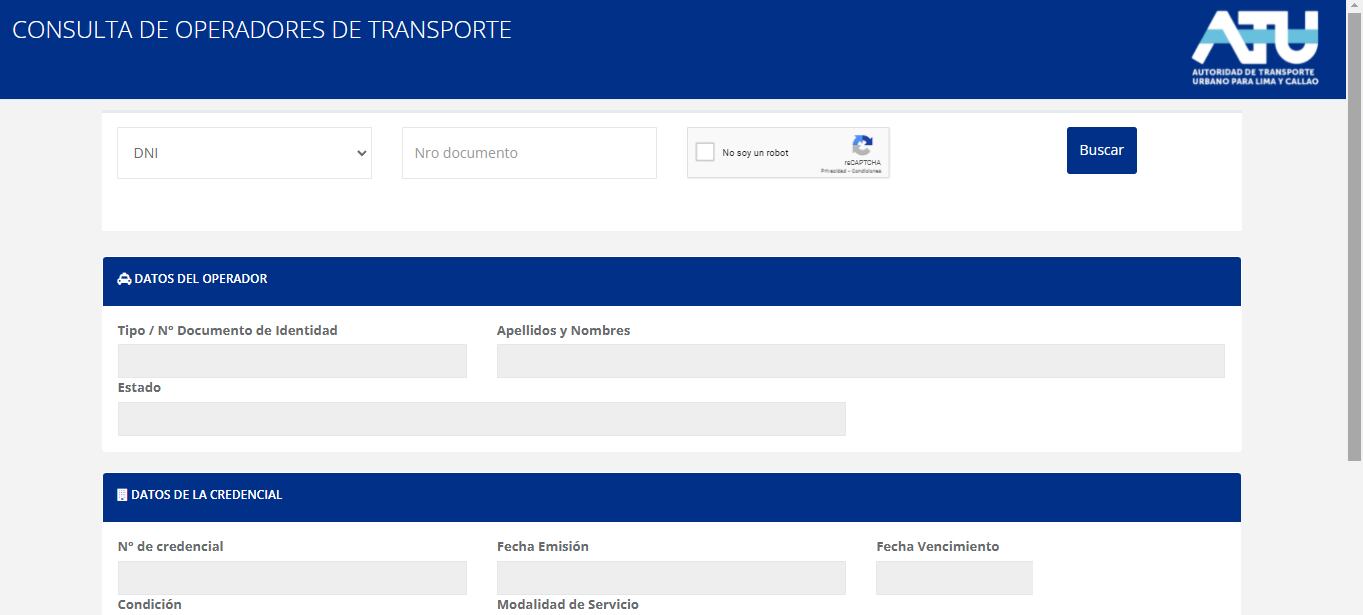Click the Fecha Emisión field

671,577
